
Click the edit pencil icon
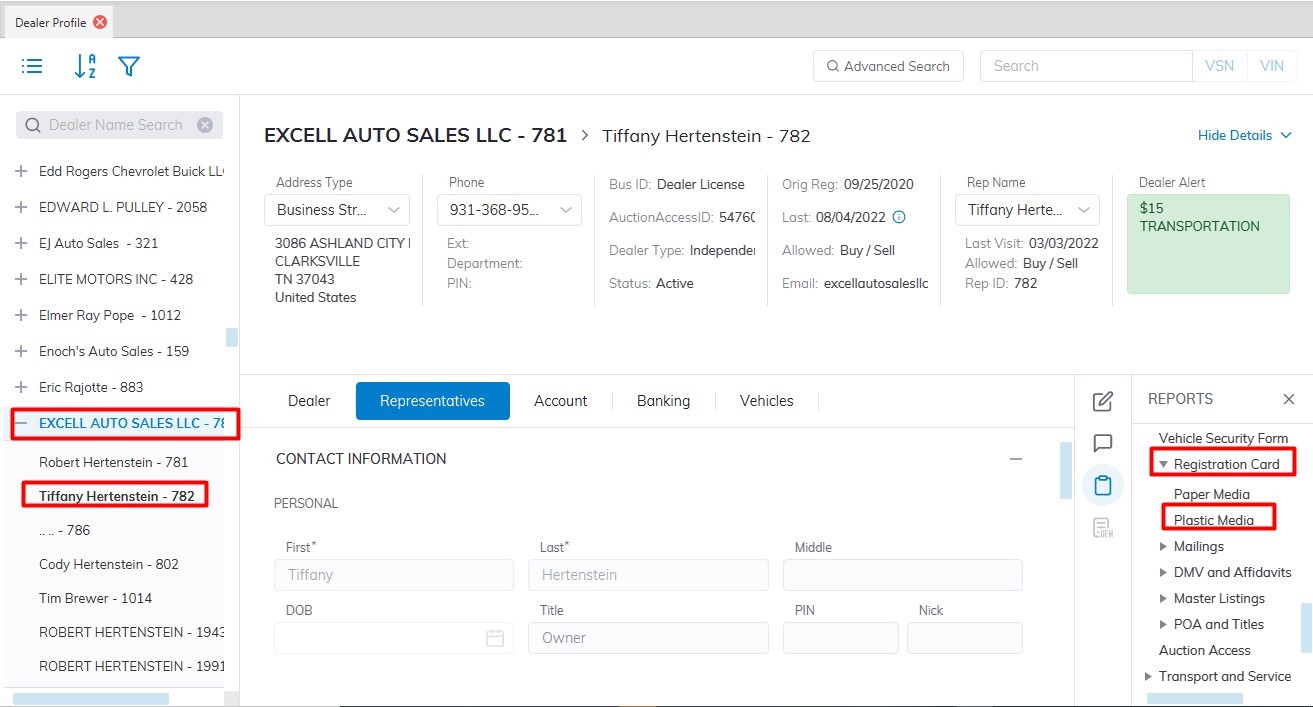(x=1103, y=401)
